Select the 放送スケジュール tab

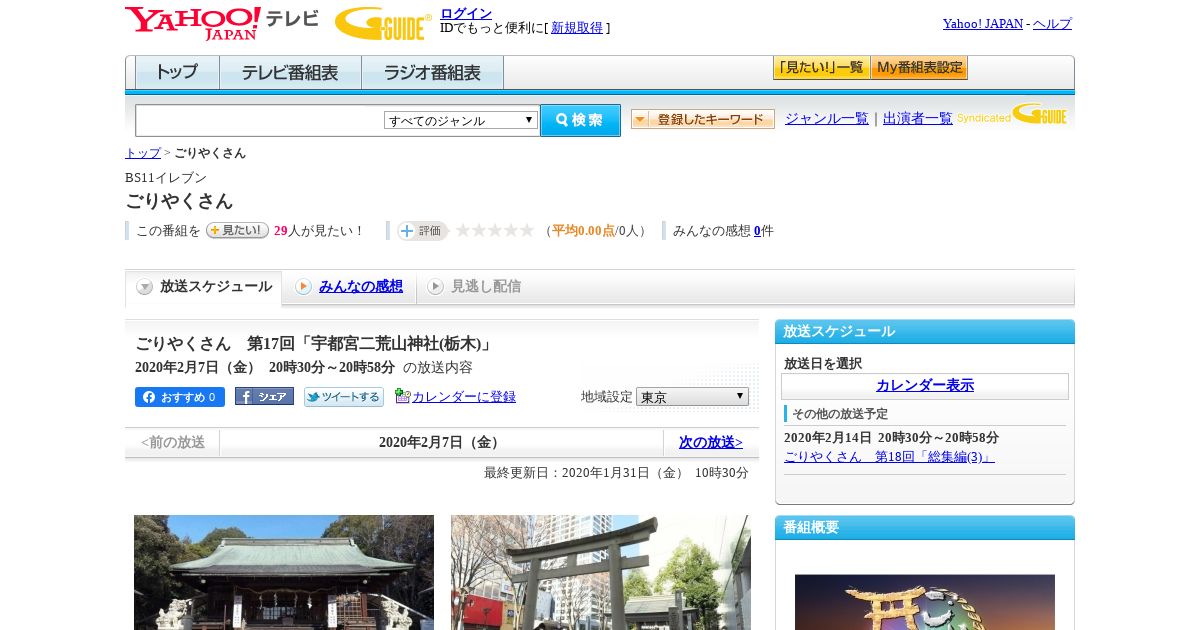coord(203,287)
